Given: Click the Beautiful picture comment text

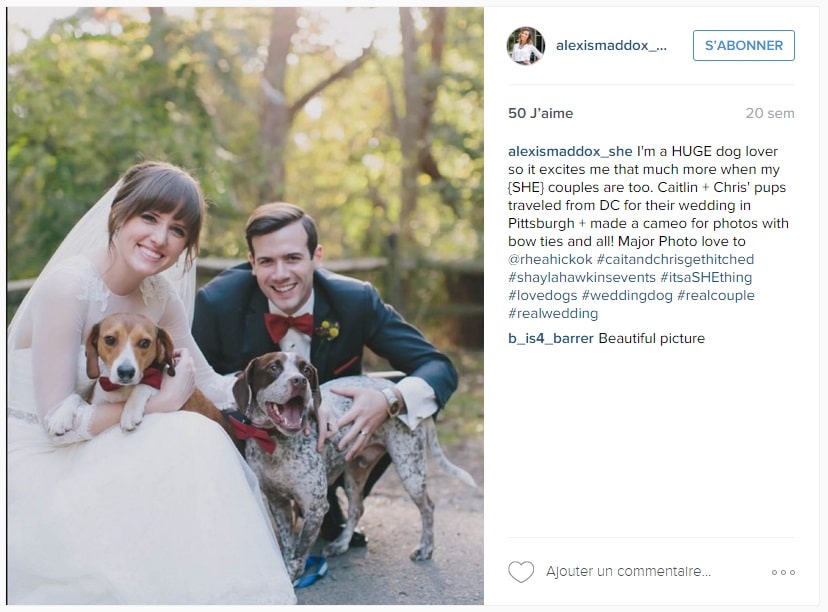Looking at the screenshot, I should coord(651,338).
